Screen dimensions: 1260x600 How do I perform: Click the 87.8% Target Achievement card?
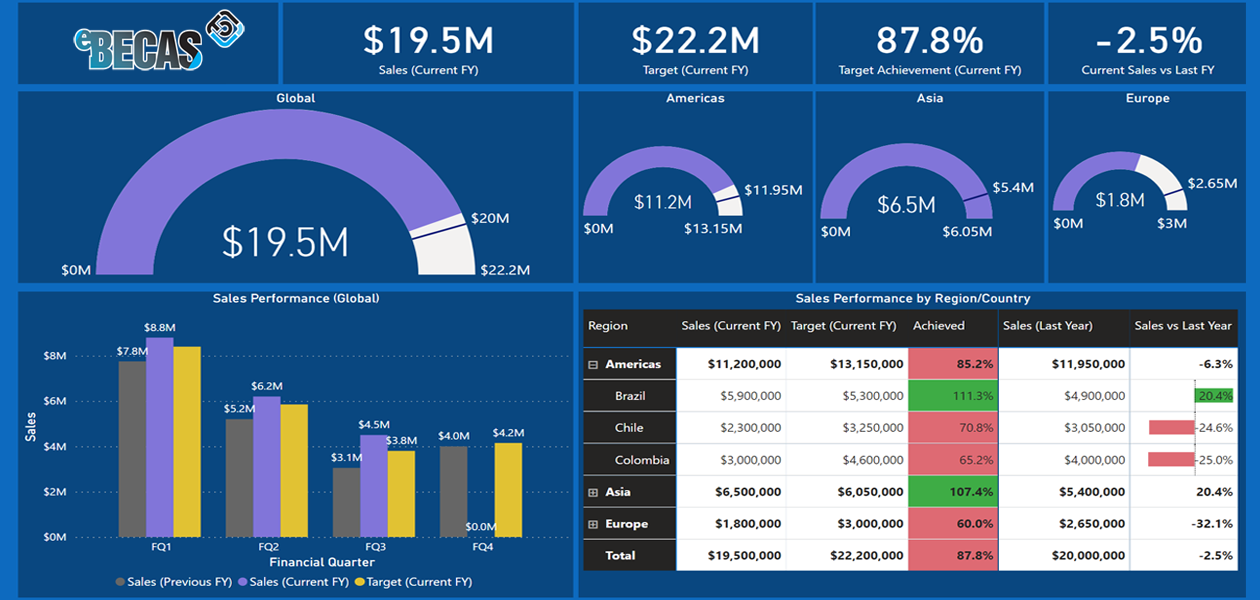[929, 42]
